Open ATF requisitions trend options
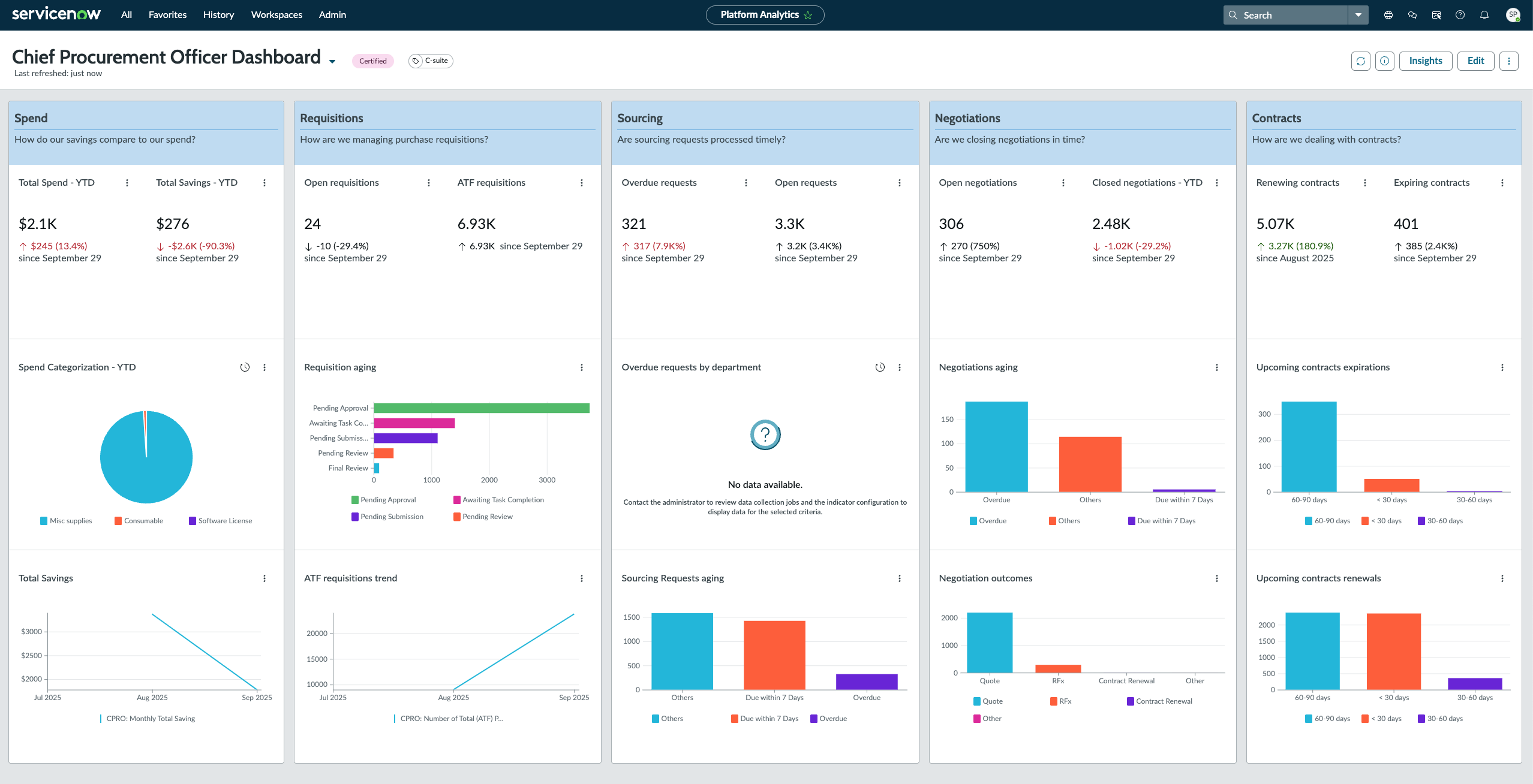Screen dimensions: 1533x784 click(x=582, y=578)
